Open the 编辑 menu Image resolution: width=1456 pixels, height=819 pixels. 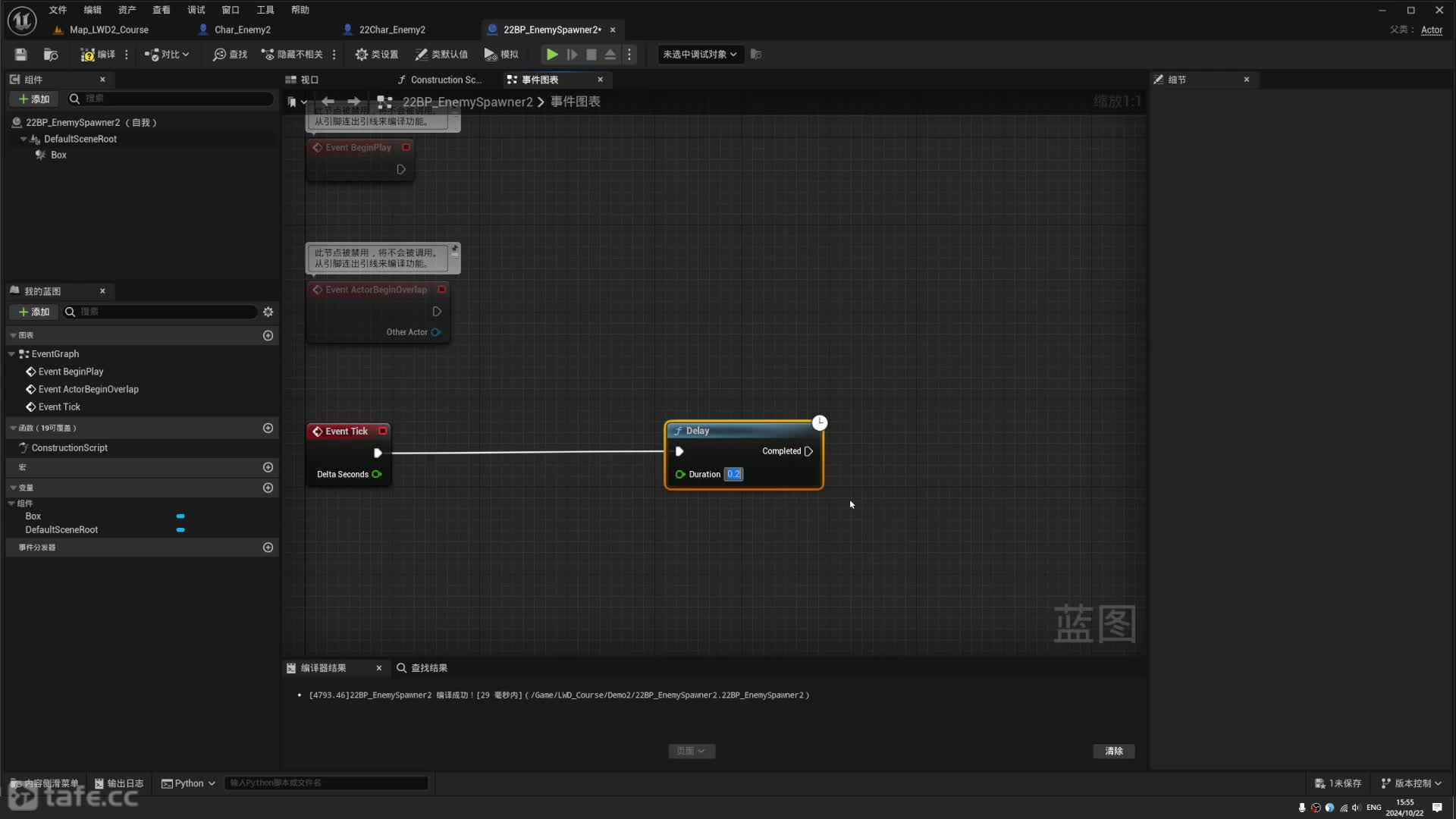click(x=93, y=10)
